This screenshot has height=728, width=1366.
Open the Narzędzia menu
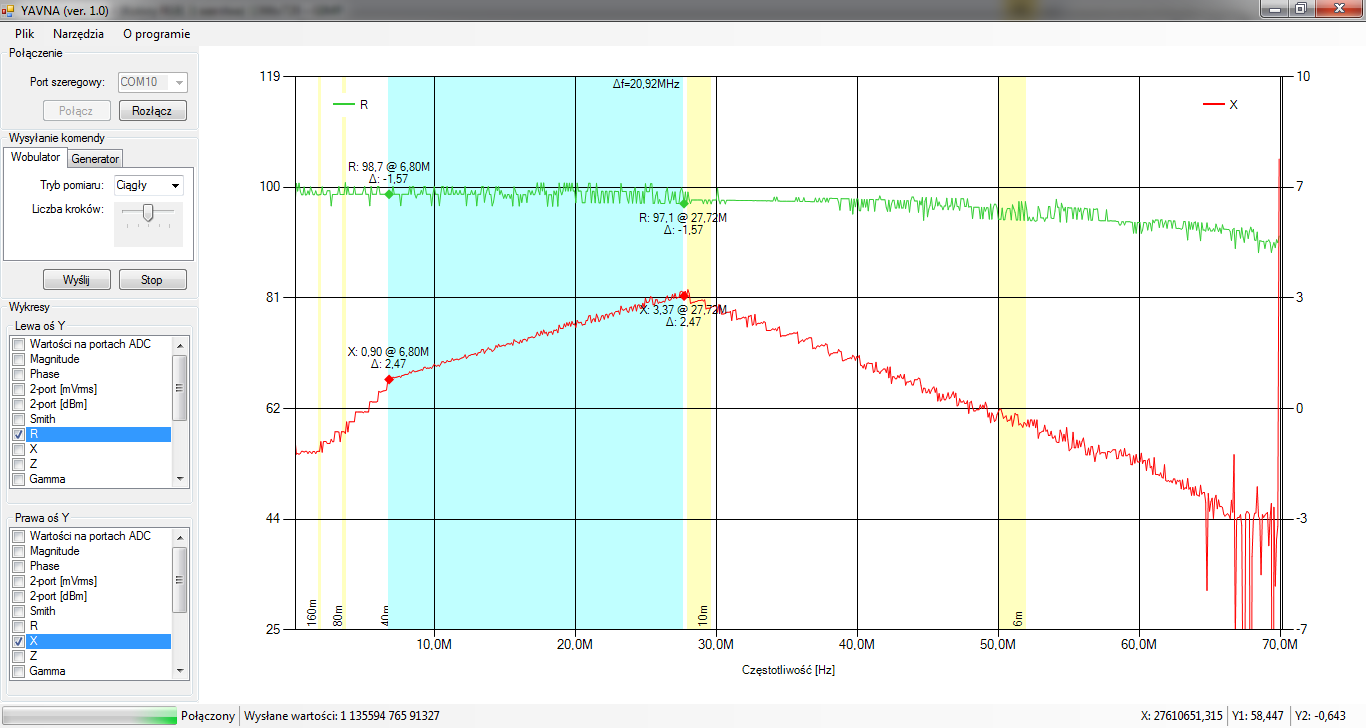click(78, 33)
